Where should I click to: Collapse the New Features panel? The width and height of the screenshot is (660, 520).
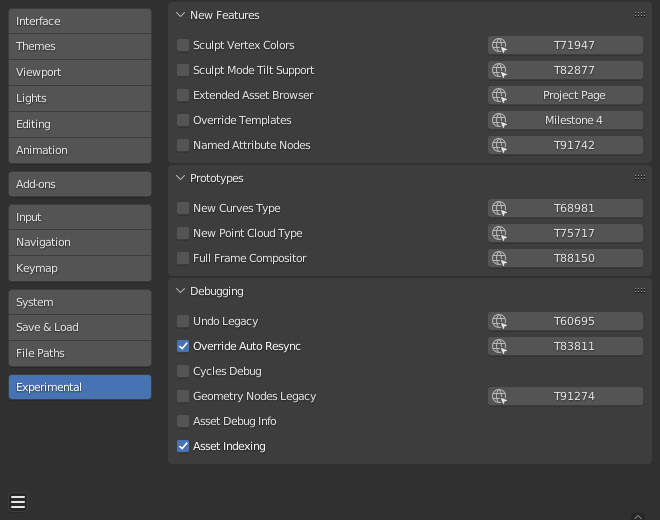pos(181,15)
